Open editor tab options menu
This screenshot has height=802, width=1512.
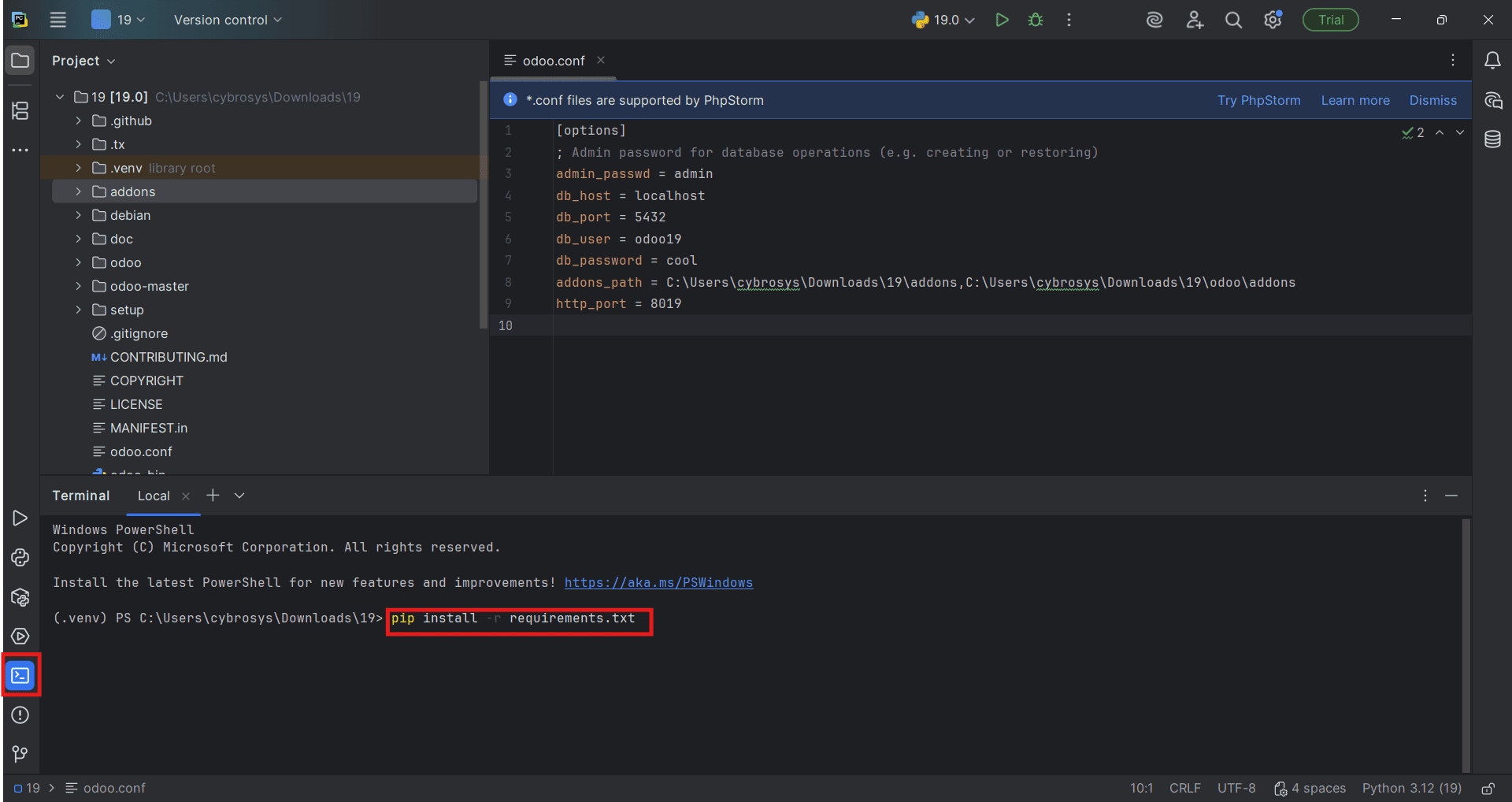[x=1453, y=60]
